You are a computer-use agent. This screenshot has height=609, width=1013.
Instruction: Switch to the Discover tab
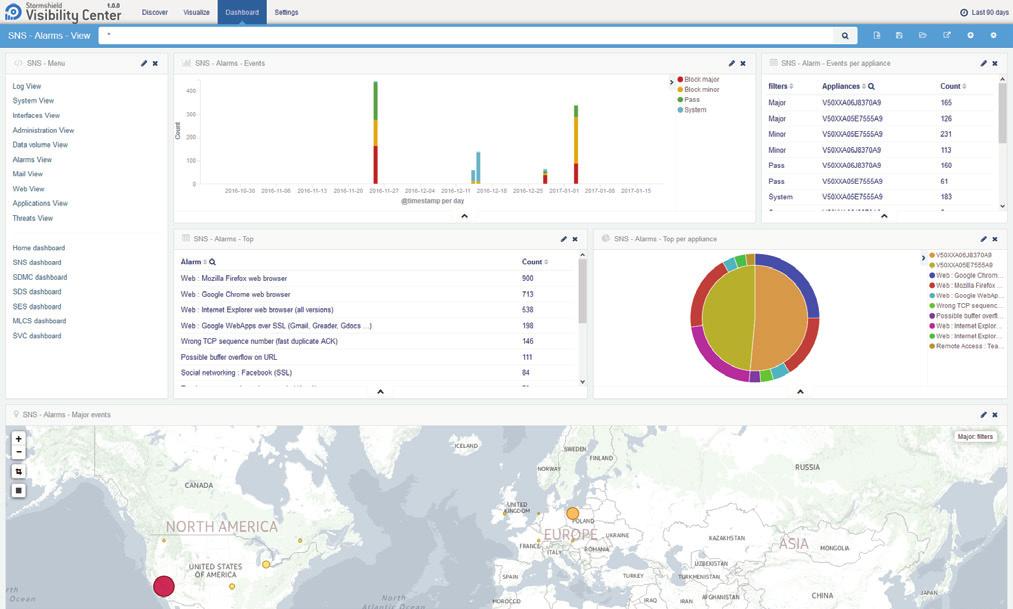(x=154, y=12)
